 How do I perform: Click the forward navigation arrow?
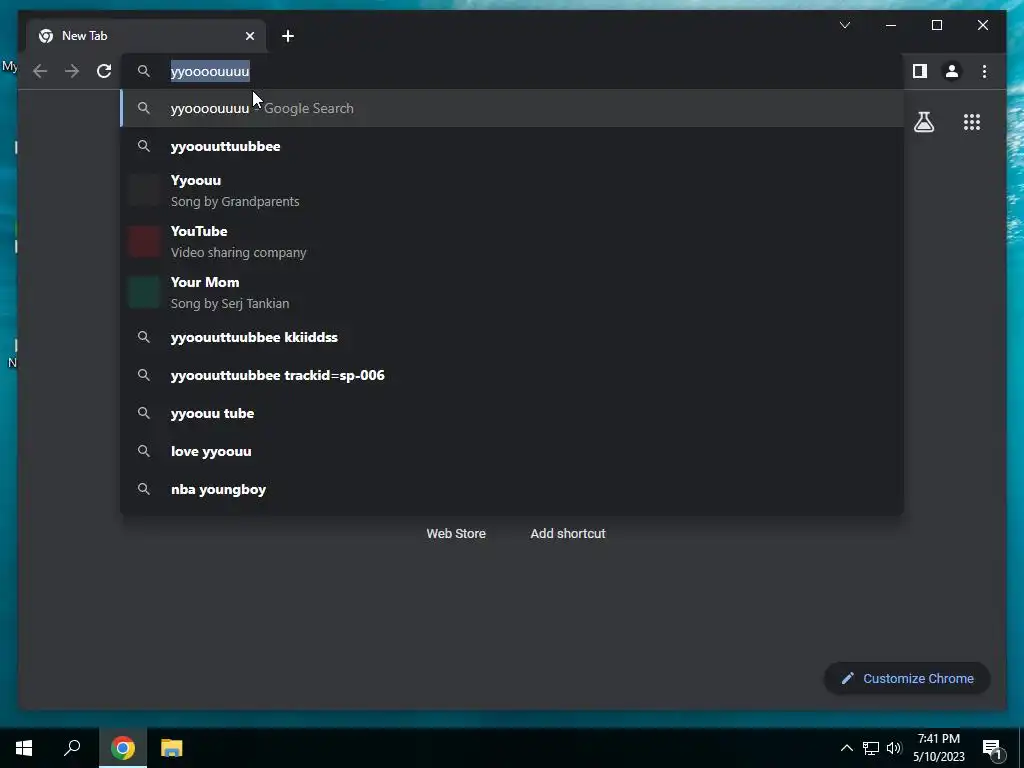[72, 71]
